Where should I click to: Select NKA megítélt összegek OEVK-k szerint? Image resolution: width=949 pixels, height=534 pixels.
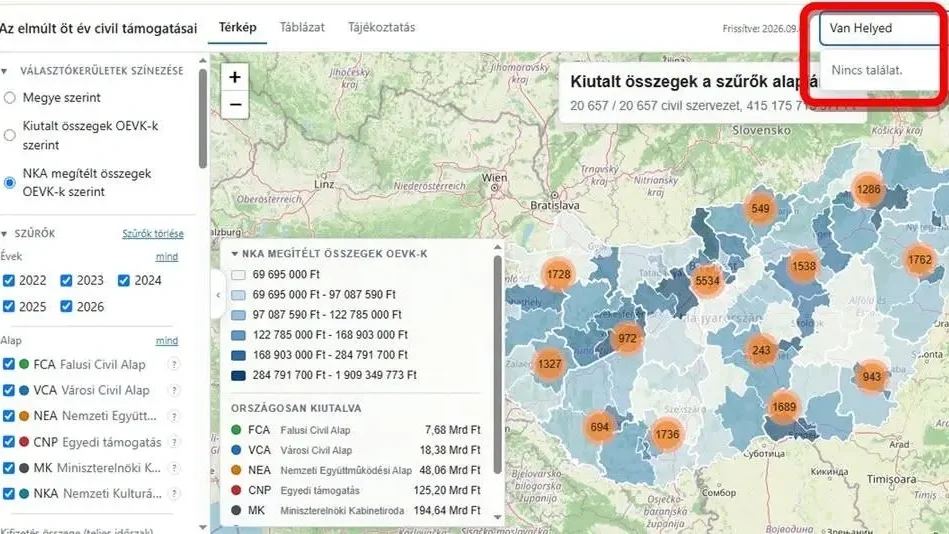click(9, 182)
